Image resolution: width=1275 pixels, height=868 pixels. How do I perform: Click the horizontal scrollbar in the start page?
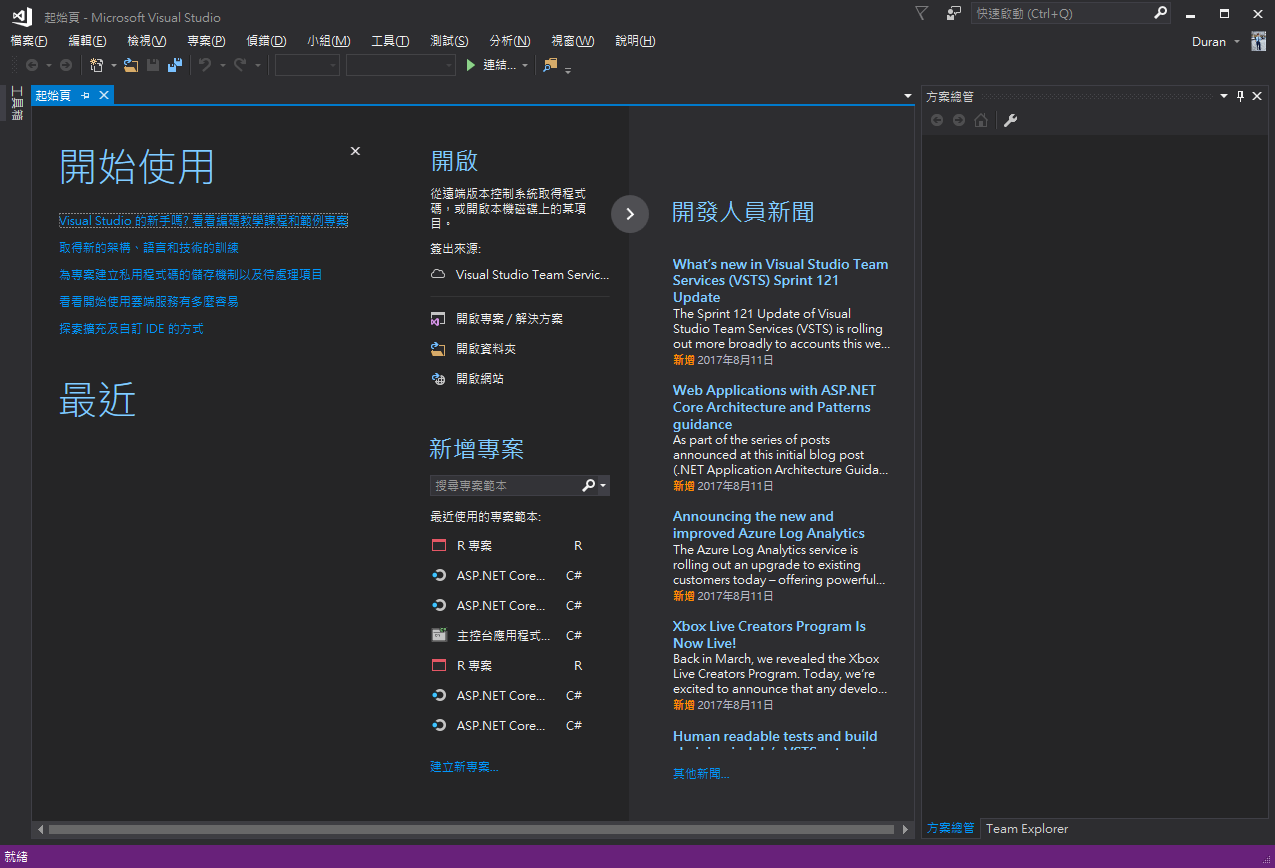(471, 830)
